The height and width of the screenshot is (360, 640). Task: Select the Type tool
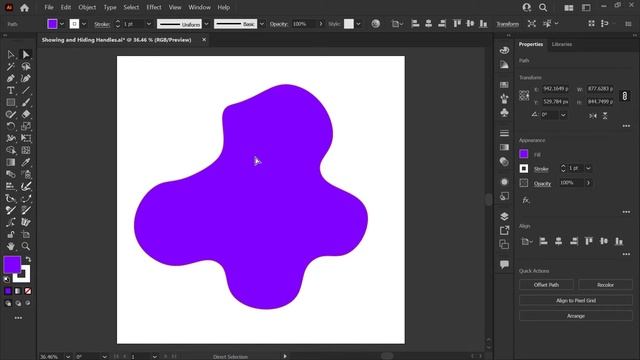tap(11, 90)
